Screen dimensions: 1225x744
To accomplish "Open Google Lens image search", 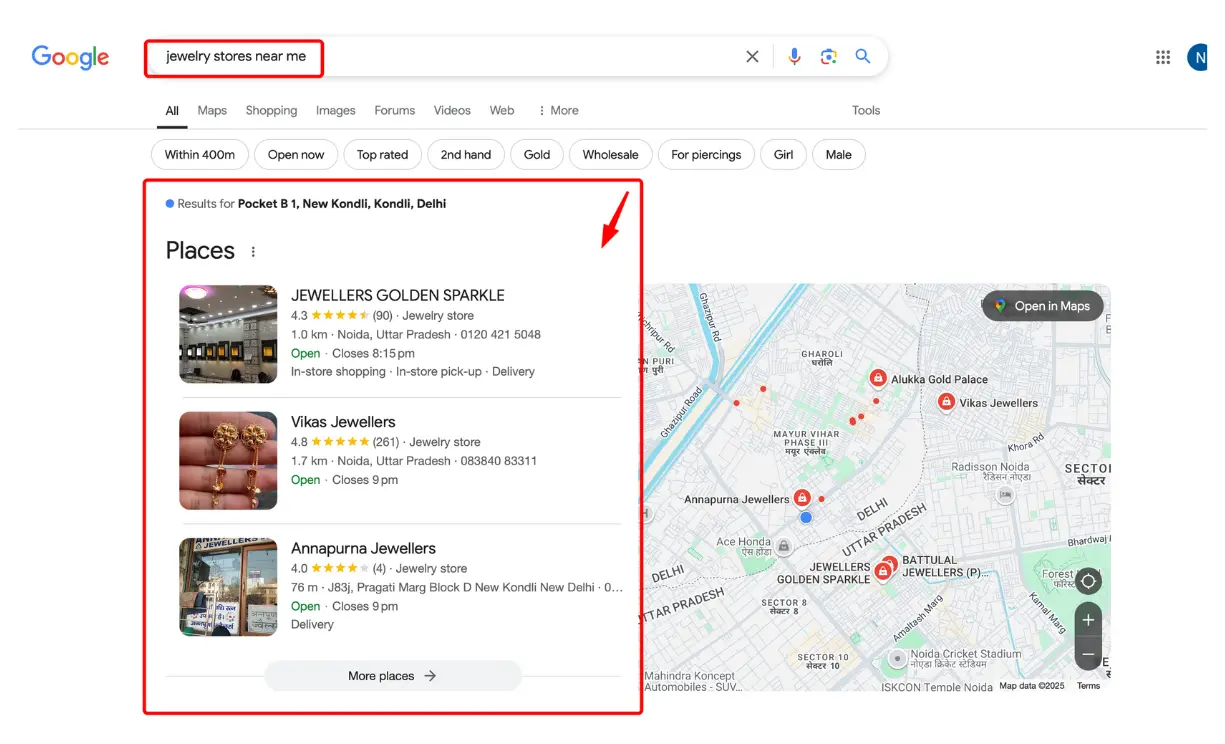I will tap(828, 57).
